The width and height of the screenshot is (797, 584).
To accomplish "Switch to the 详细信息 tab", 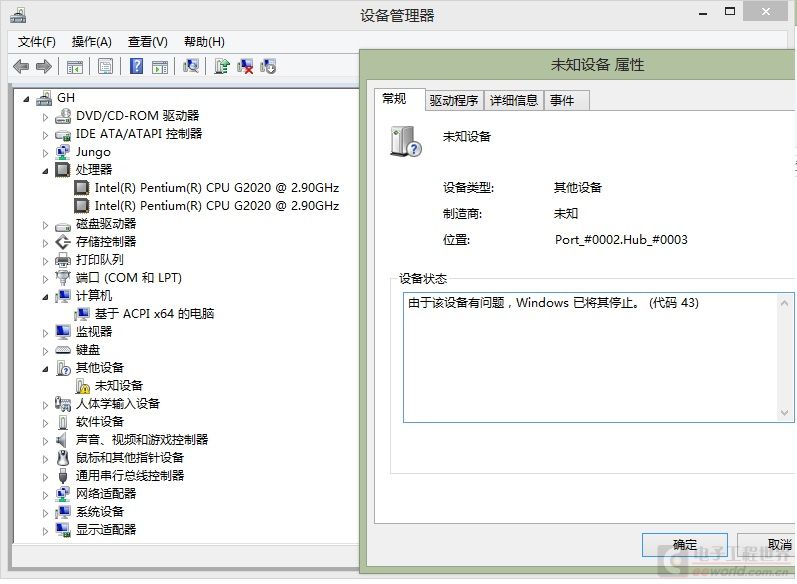I will tap(514, 101).
